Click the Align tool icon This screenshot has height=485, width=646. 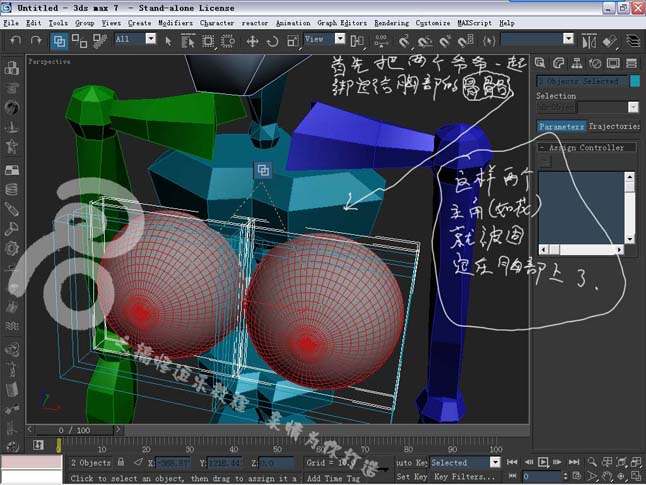point(609,41)
